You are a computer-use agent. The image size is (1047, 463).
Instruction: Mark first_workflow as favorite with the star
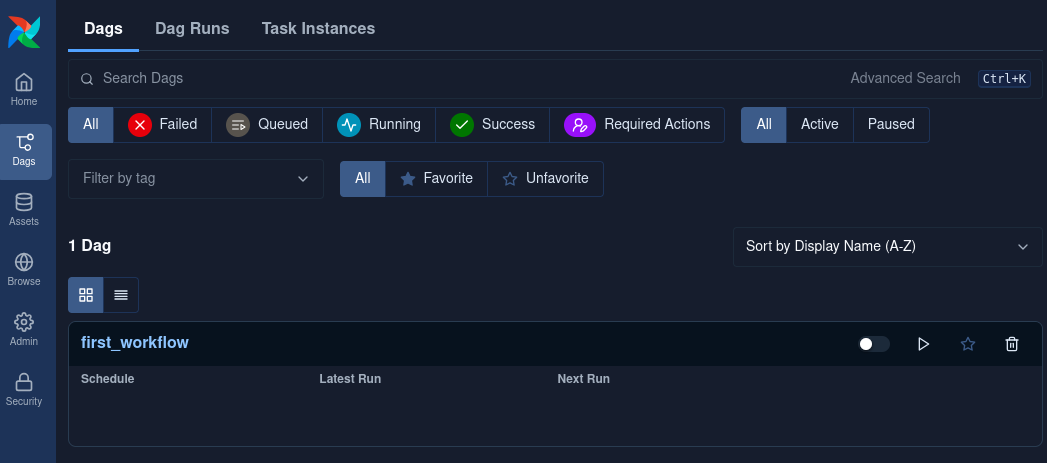click(x=968, y=344)
